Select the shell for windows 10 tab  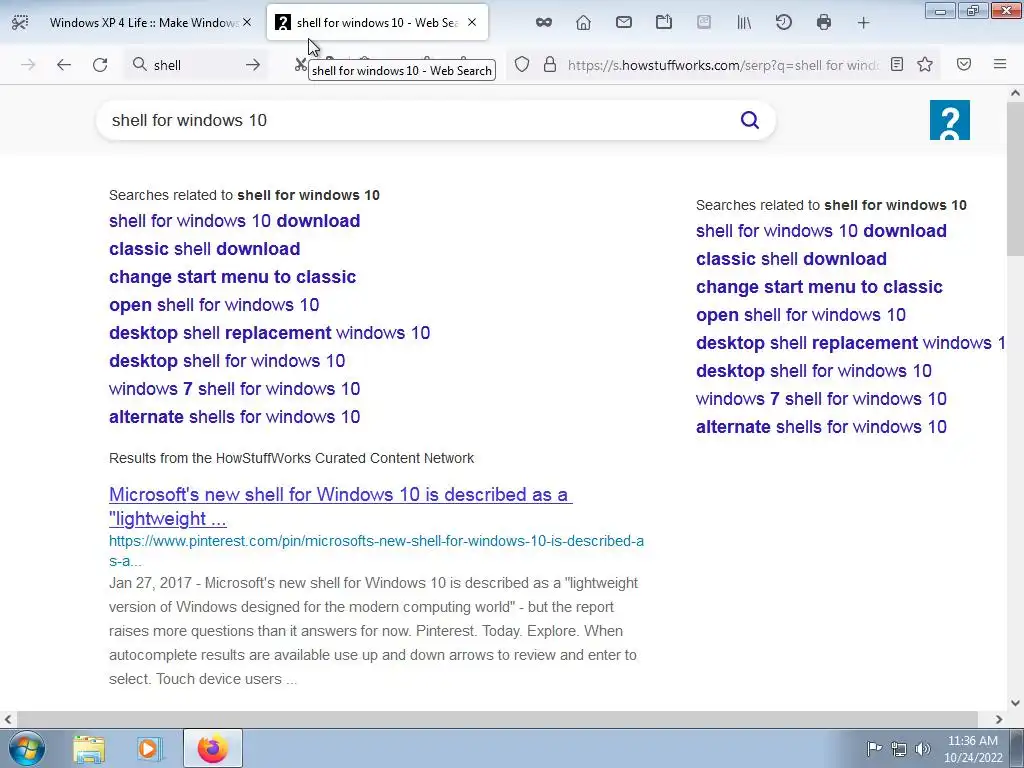click(x=377, y=23)
